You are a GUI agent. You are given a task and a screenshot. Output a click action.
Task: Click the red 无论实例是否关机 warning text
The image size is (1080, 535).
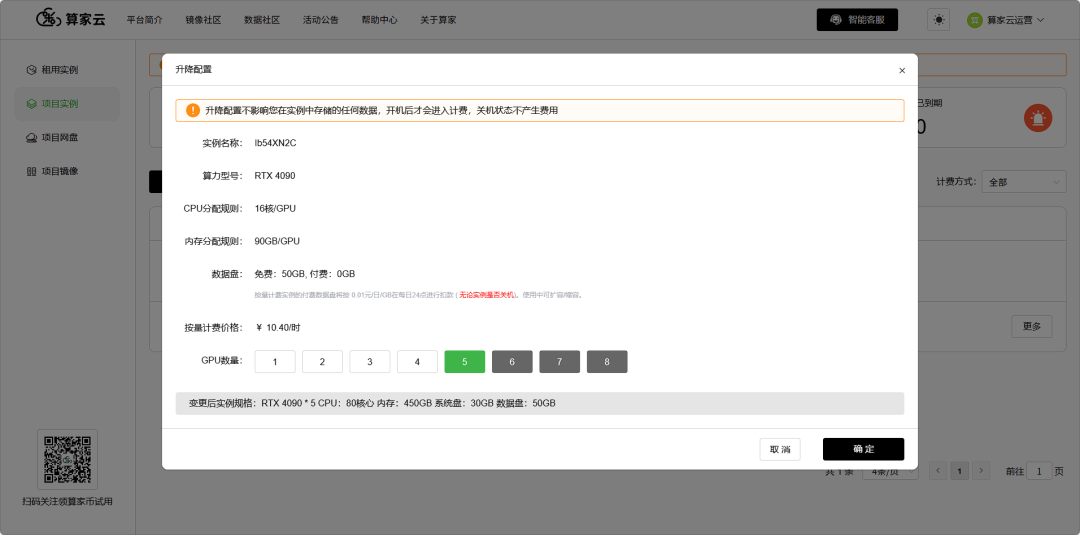(x=486, y=295)
